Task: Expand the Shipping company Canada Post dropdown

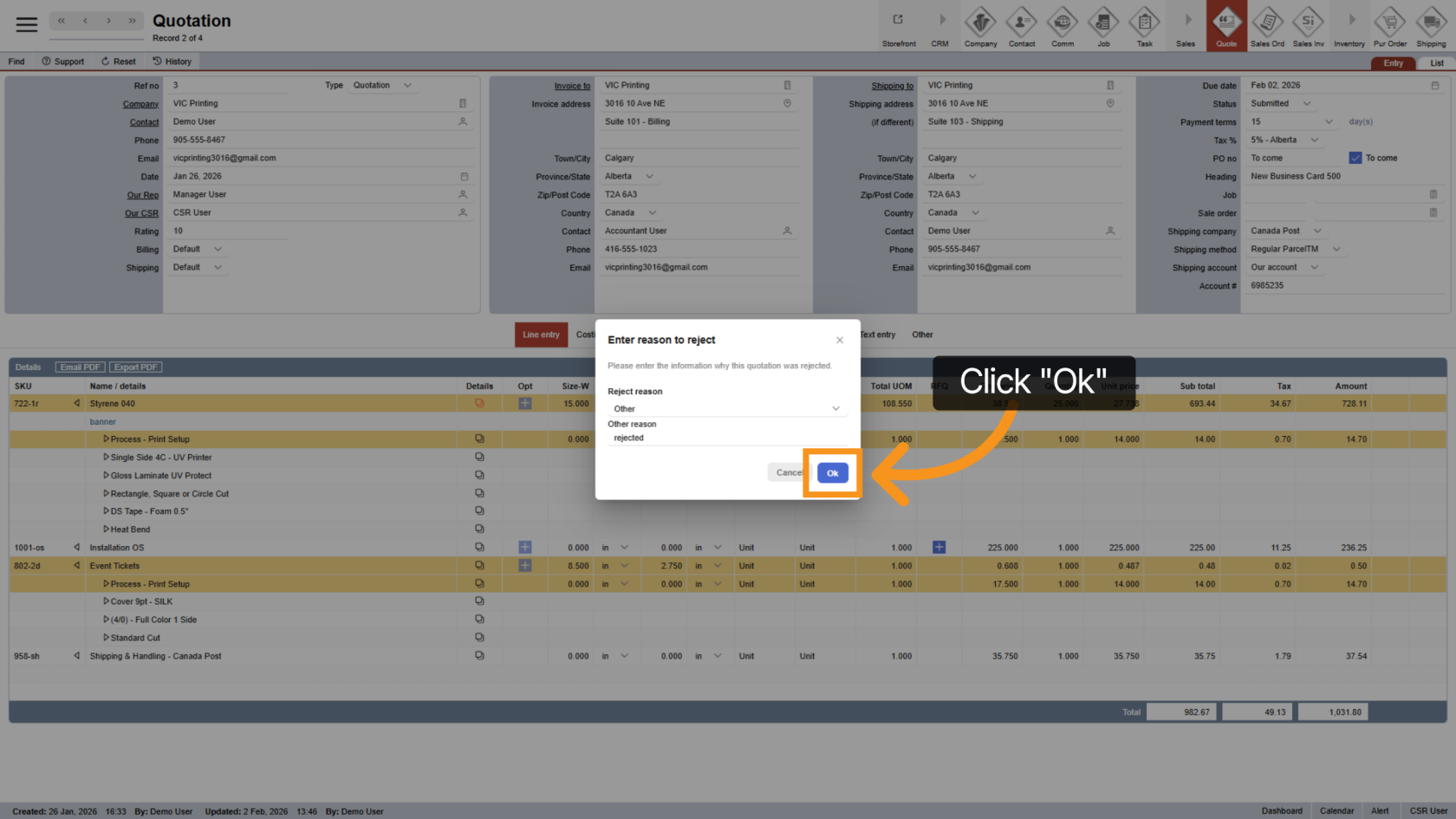Action: coord(1317,231)
